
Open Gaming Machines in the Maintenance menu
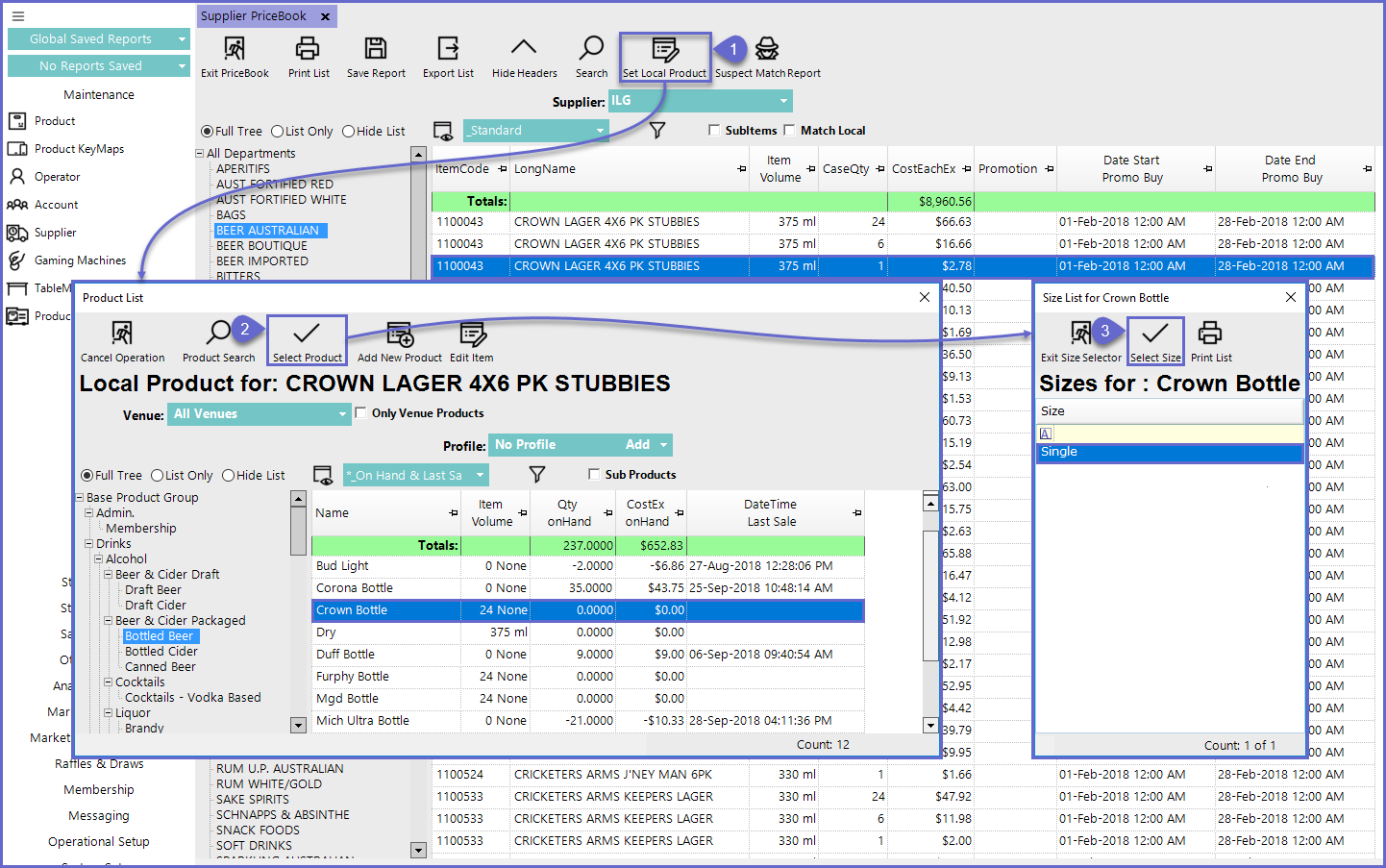tap(80, 260)
